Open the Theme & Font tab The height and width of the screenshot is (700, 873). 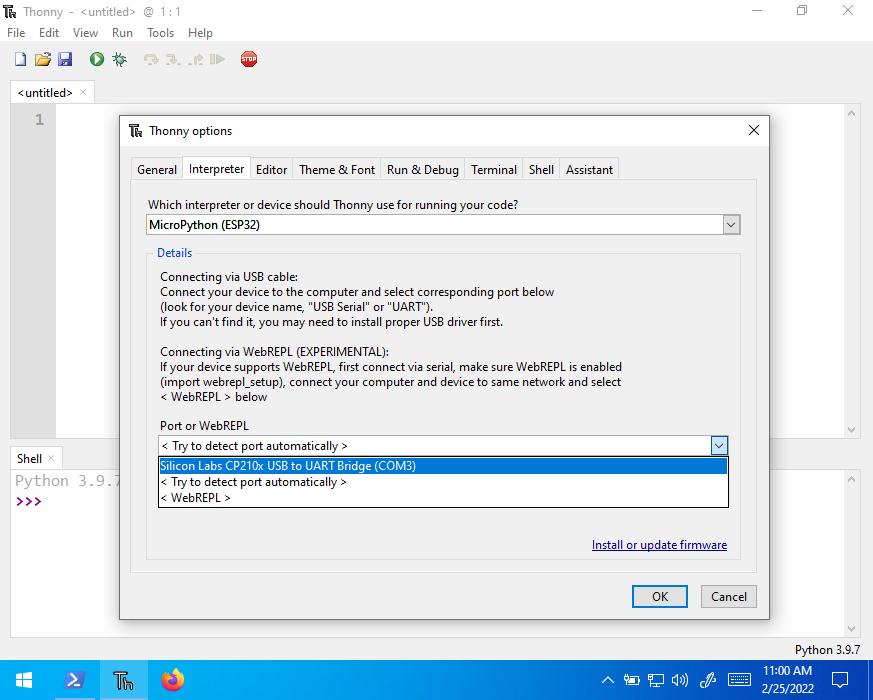337,170
